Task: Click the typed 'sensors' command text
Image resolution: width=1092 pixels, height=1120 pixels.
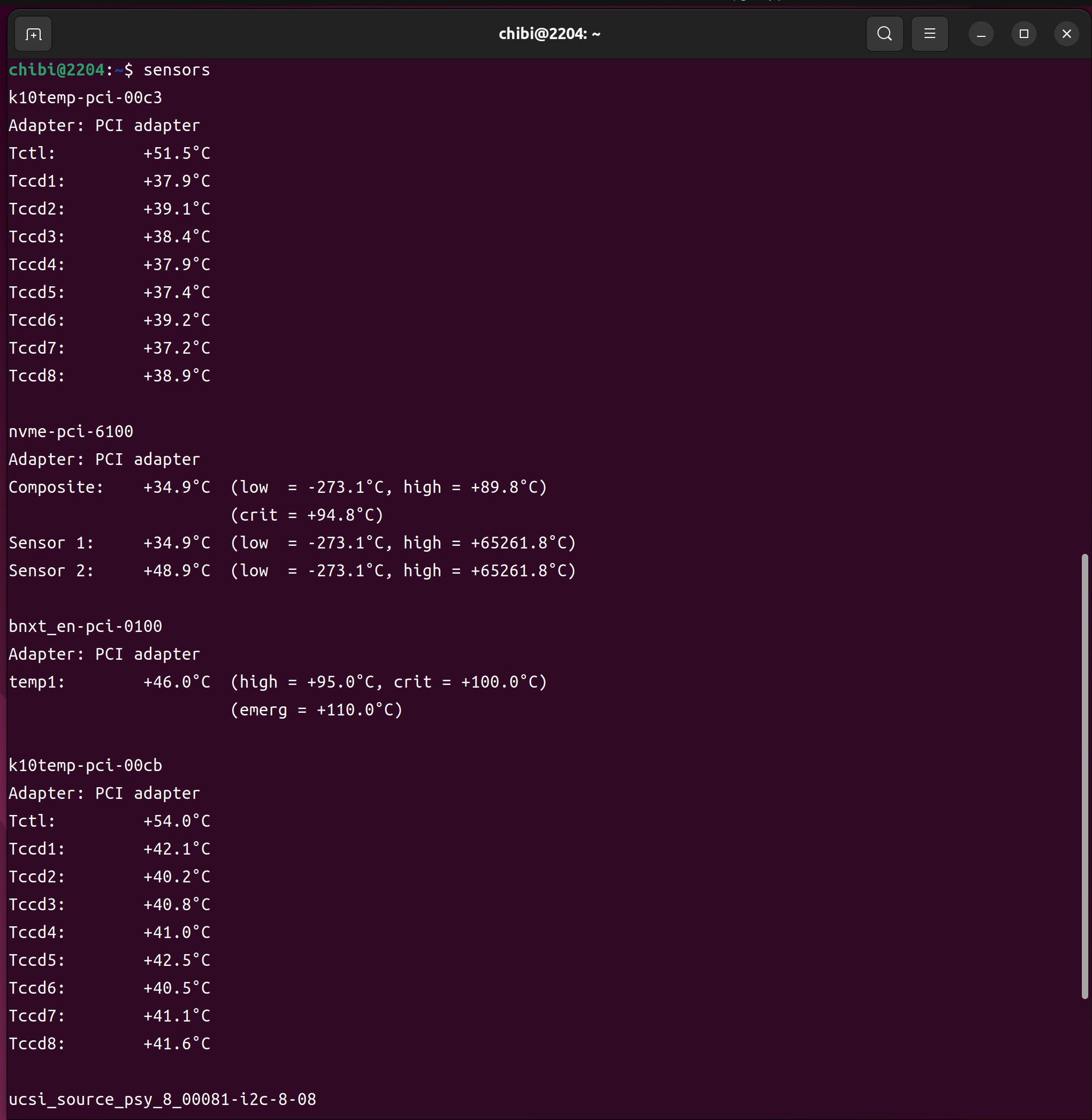Action: pos(176,70)
